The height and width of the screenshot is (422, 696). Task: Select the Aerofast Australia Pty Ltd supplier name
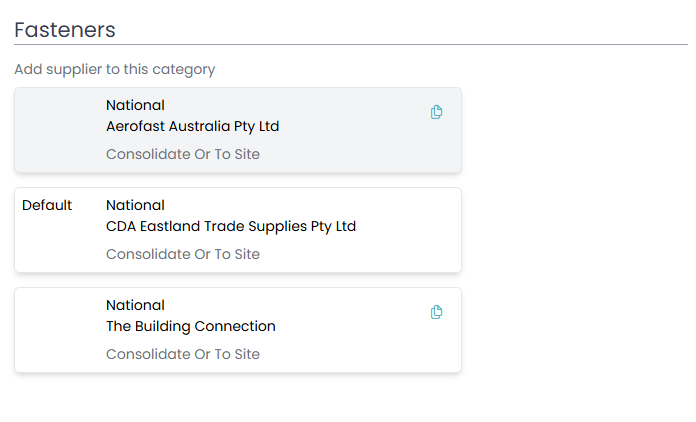[193, 127]
